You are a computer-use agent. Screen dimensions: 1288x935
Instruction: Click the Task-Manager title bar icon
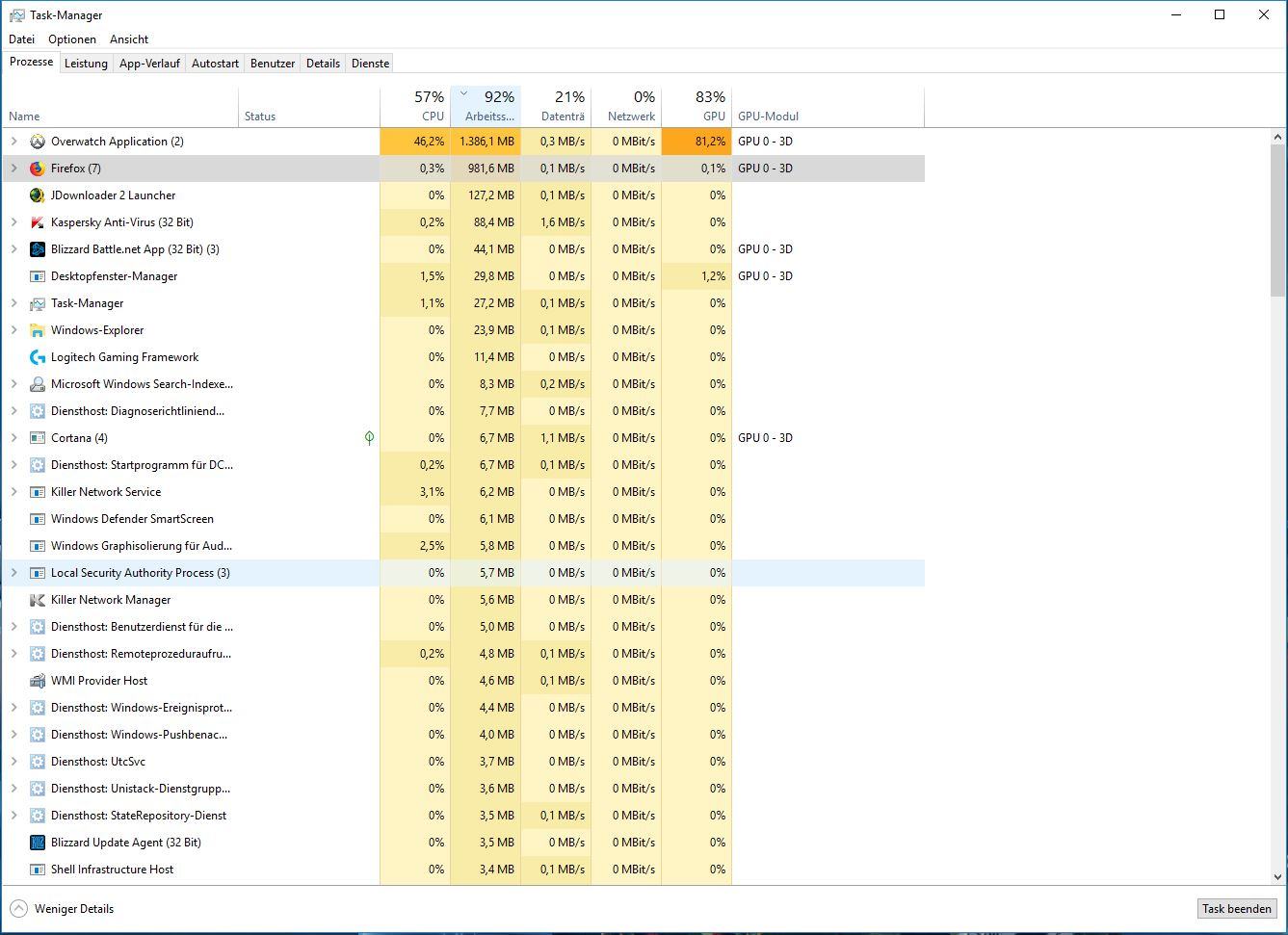[16, 15]
